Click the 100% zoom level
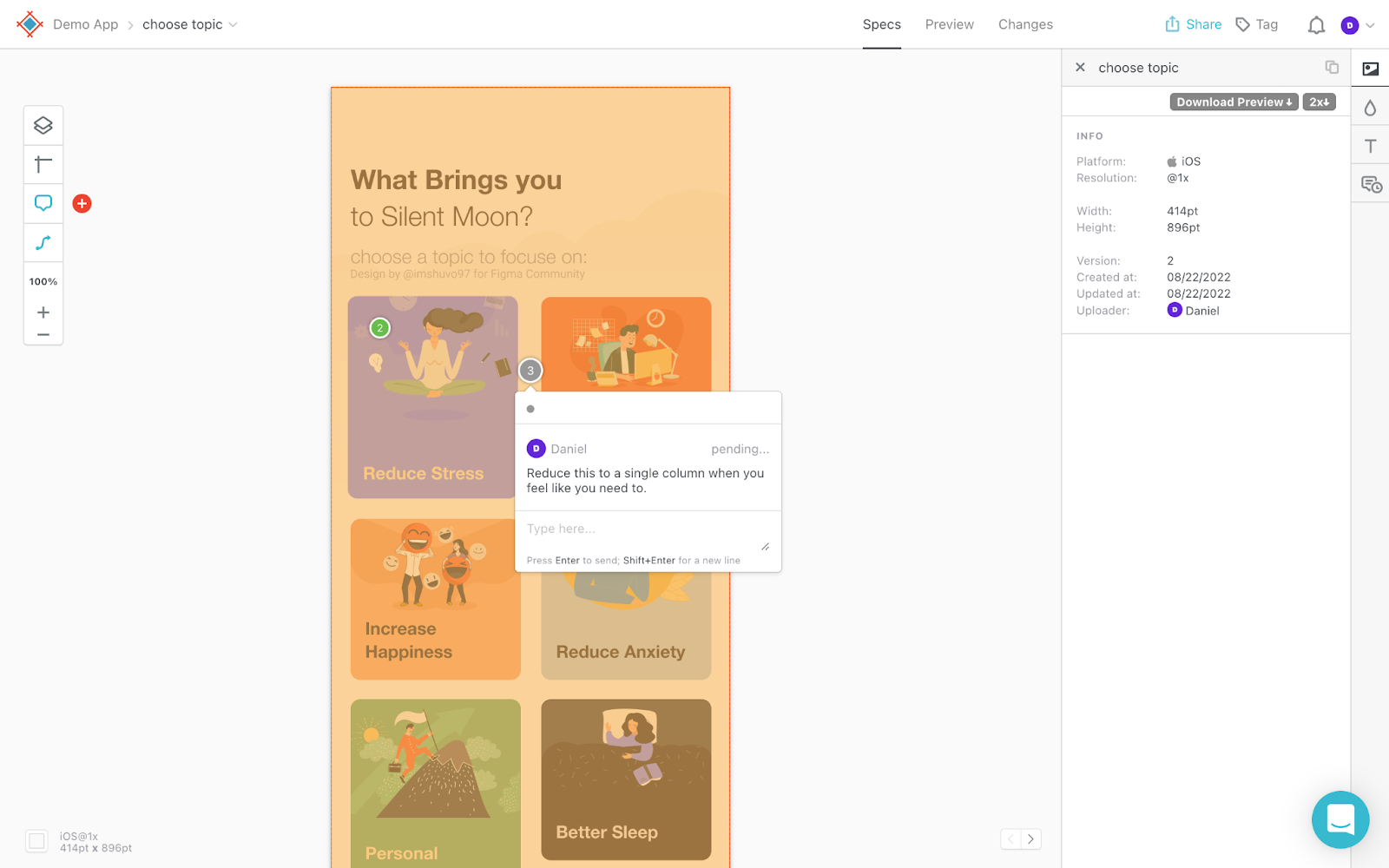Image resolution: width=1389 pixels, height=868 pixels. [x=43, y=281]
